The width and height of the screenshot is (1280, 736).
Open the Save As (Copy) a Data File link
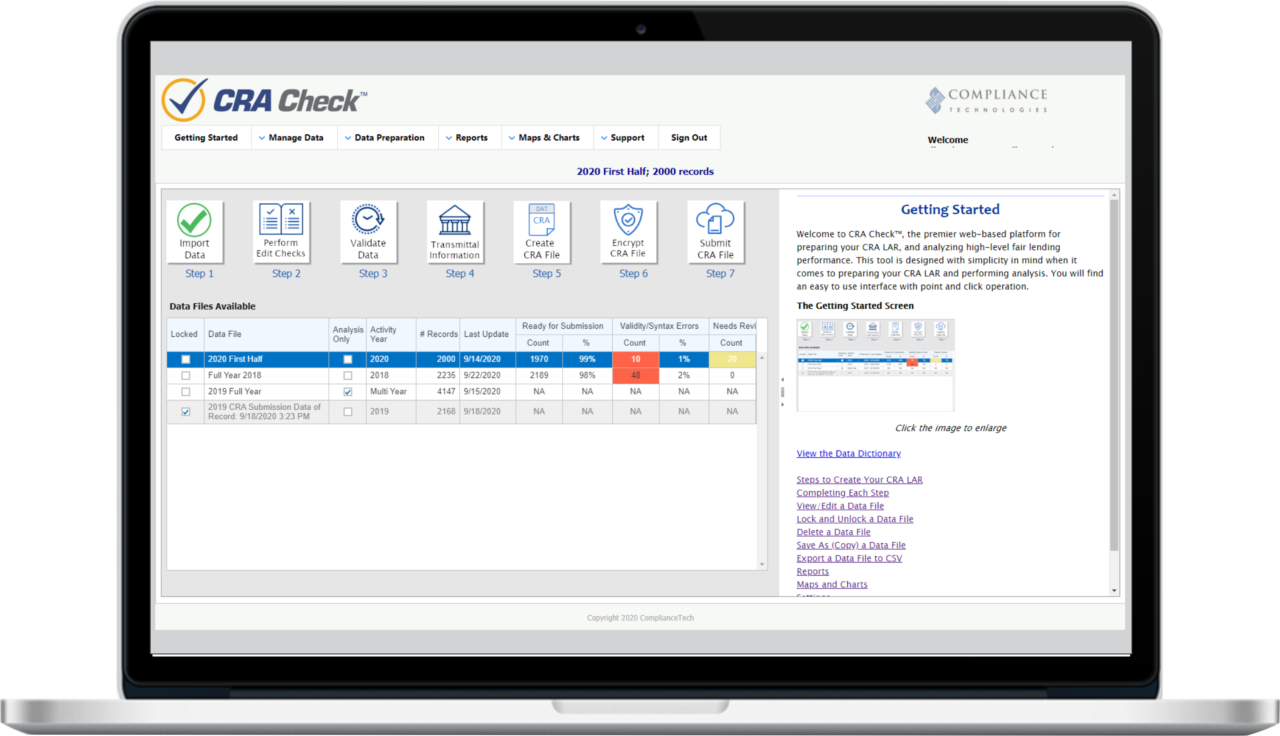click(851, 545)
